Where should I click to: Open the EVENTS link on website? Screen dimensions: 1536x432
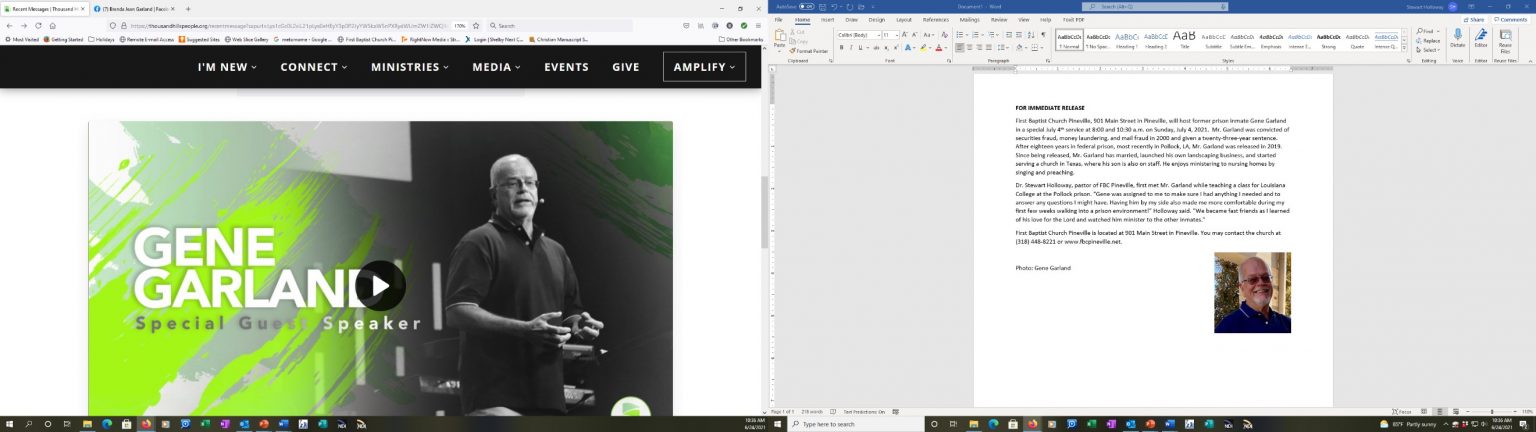(x=566, y=67)
